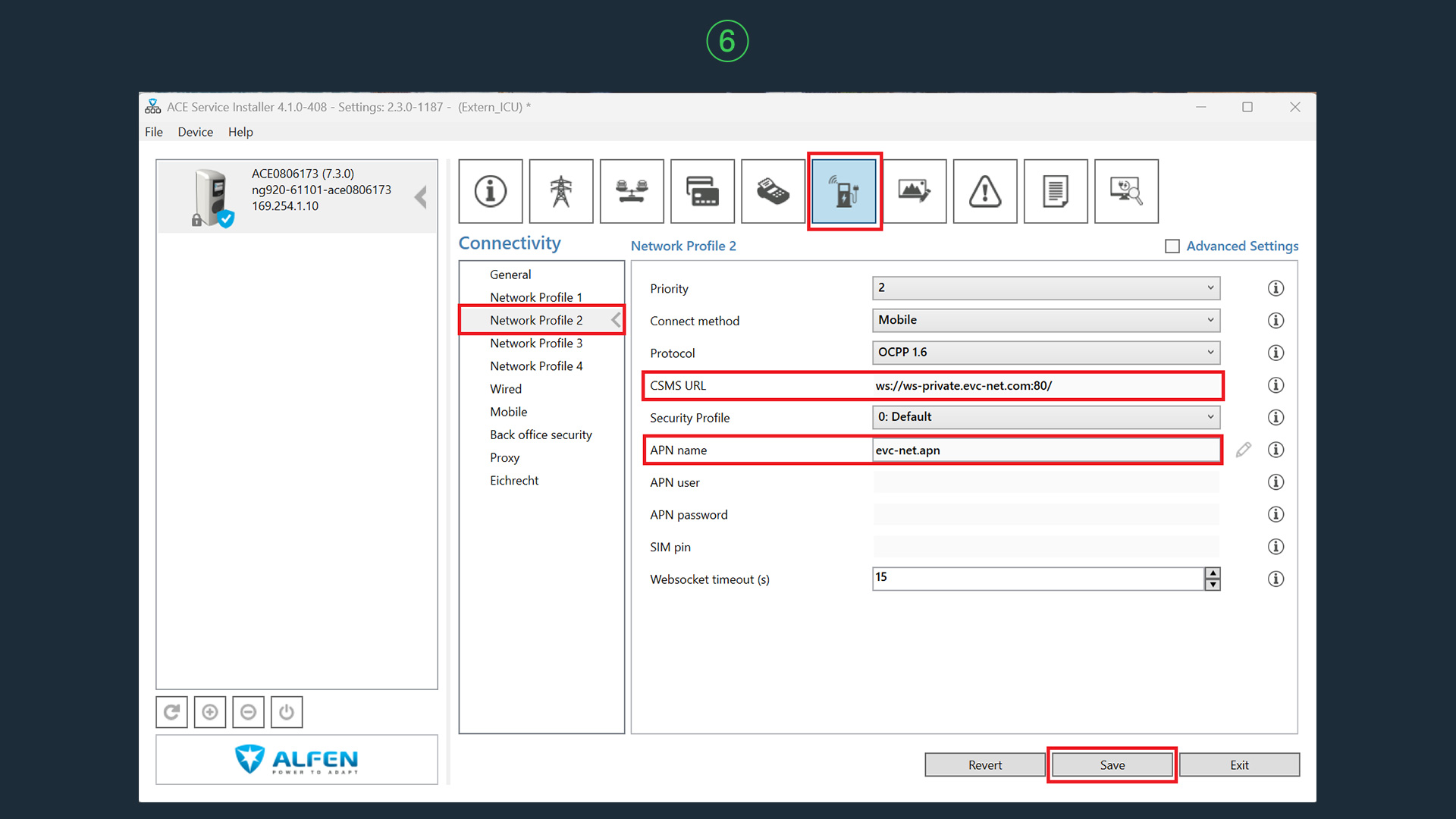Collapse the device panel arrow
This screenshot has height=819, width=1456.
click(x=421, y=197)
